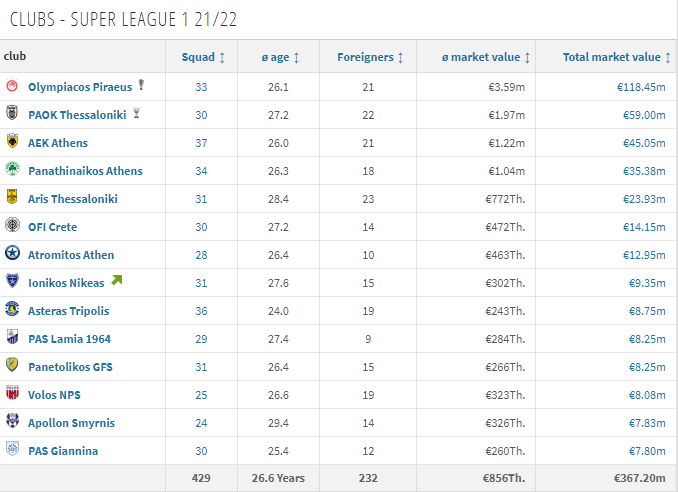Open the OFI Crete club link
Viewport: 678px width, 492px height.
pyautogui.click(x=52, y=227)
